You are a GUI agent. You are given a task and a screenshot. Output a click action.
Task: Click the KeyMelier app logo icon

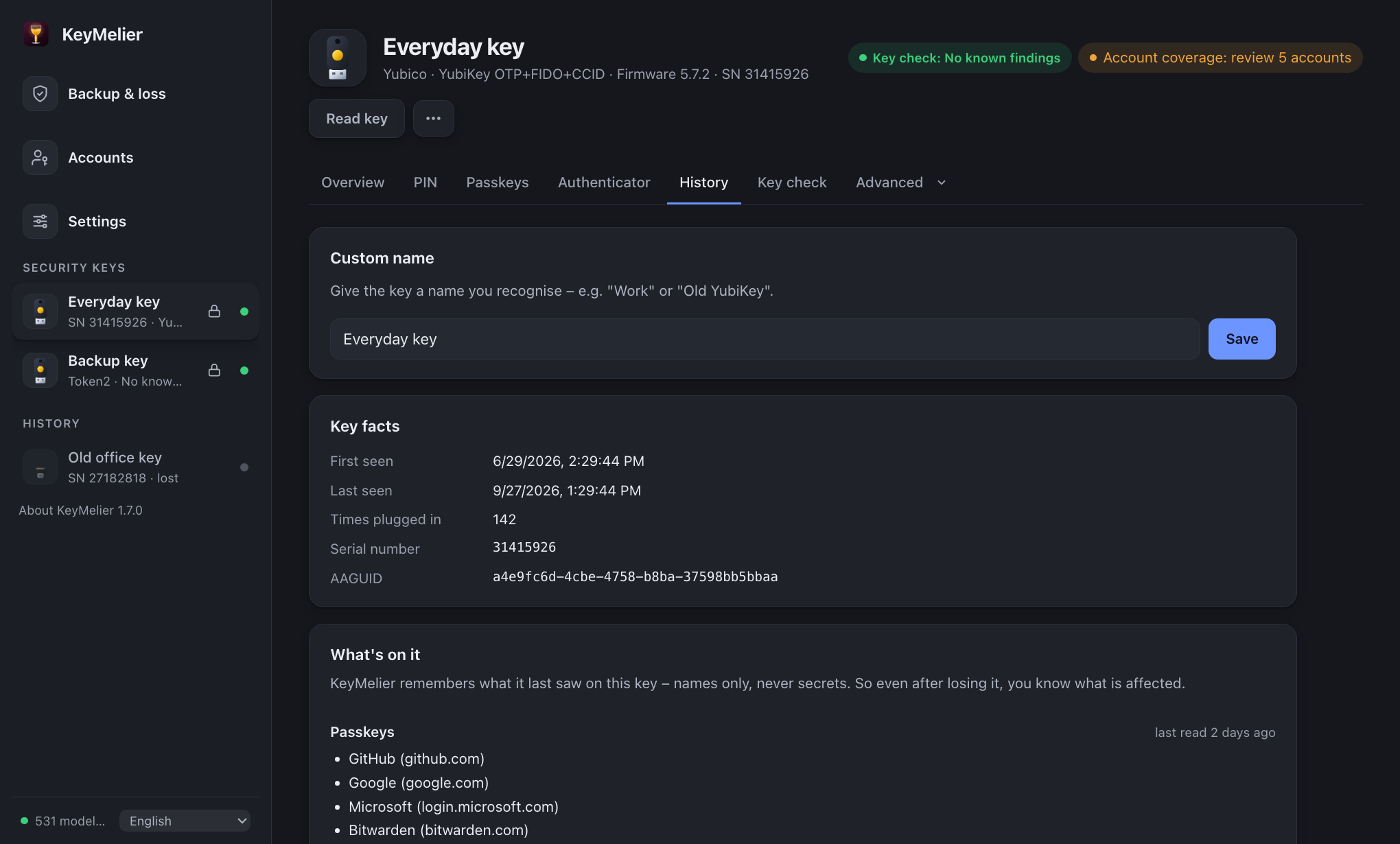[36, 34]
